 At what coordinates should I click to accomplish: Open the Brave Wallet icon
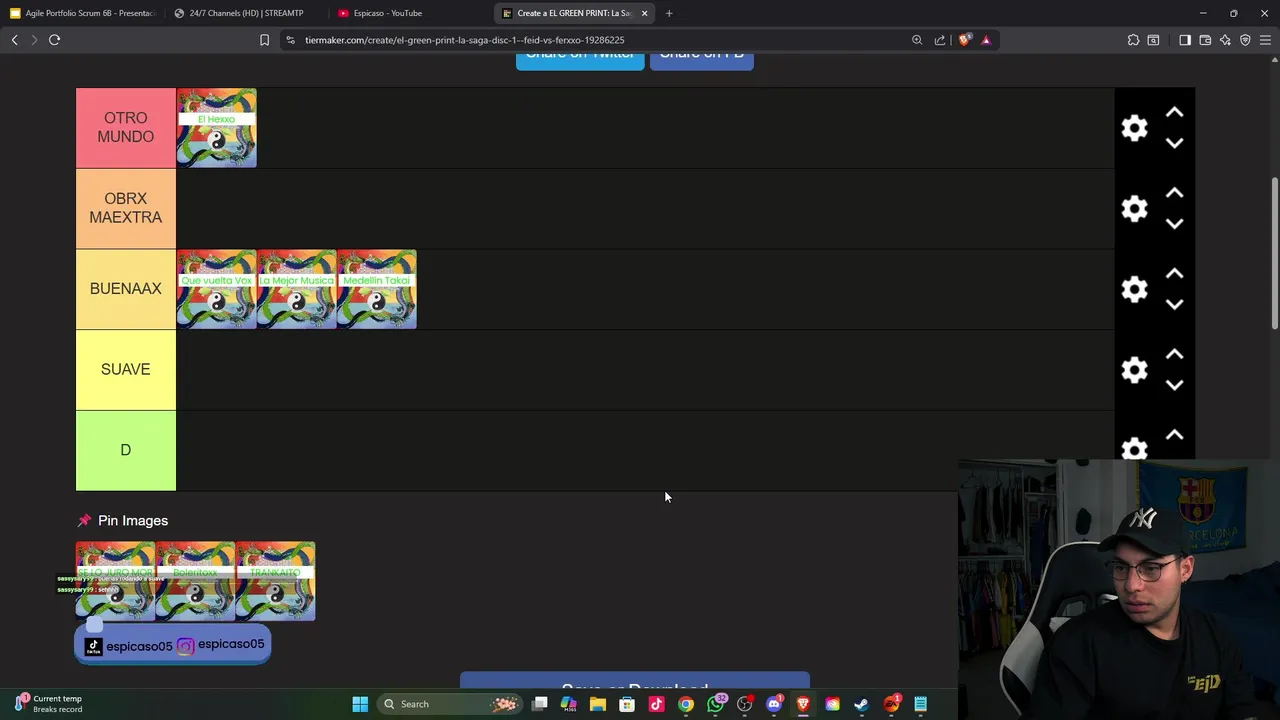[1205, 40]
